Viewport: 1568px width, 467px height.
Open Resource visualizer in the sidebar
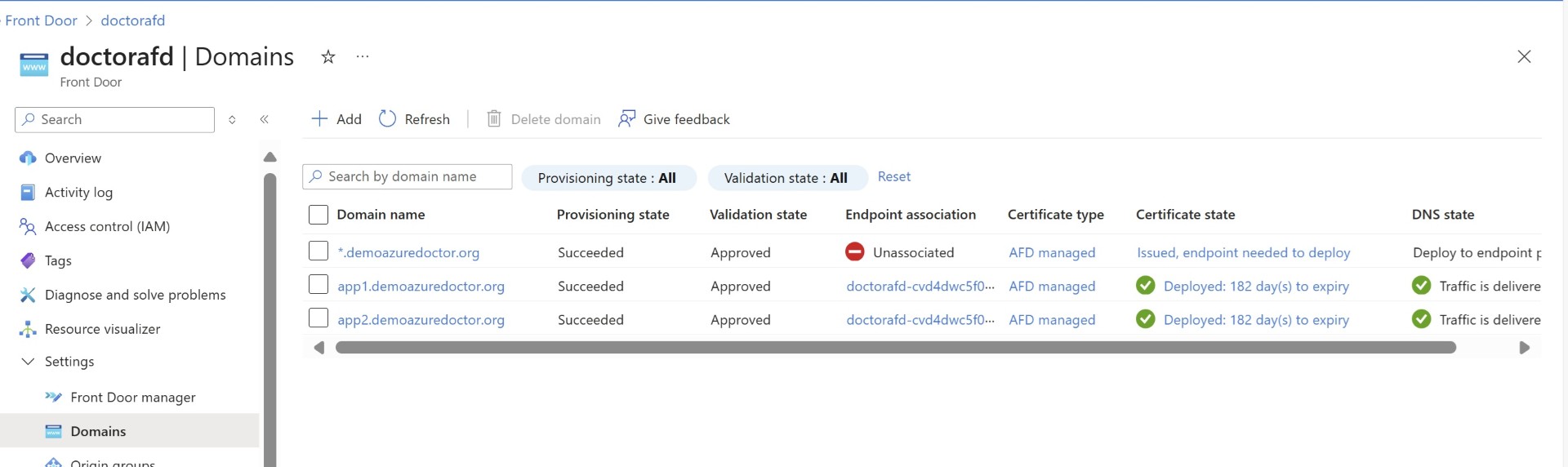[102, 329]
